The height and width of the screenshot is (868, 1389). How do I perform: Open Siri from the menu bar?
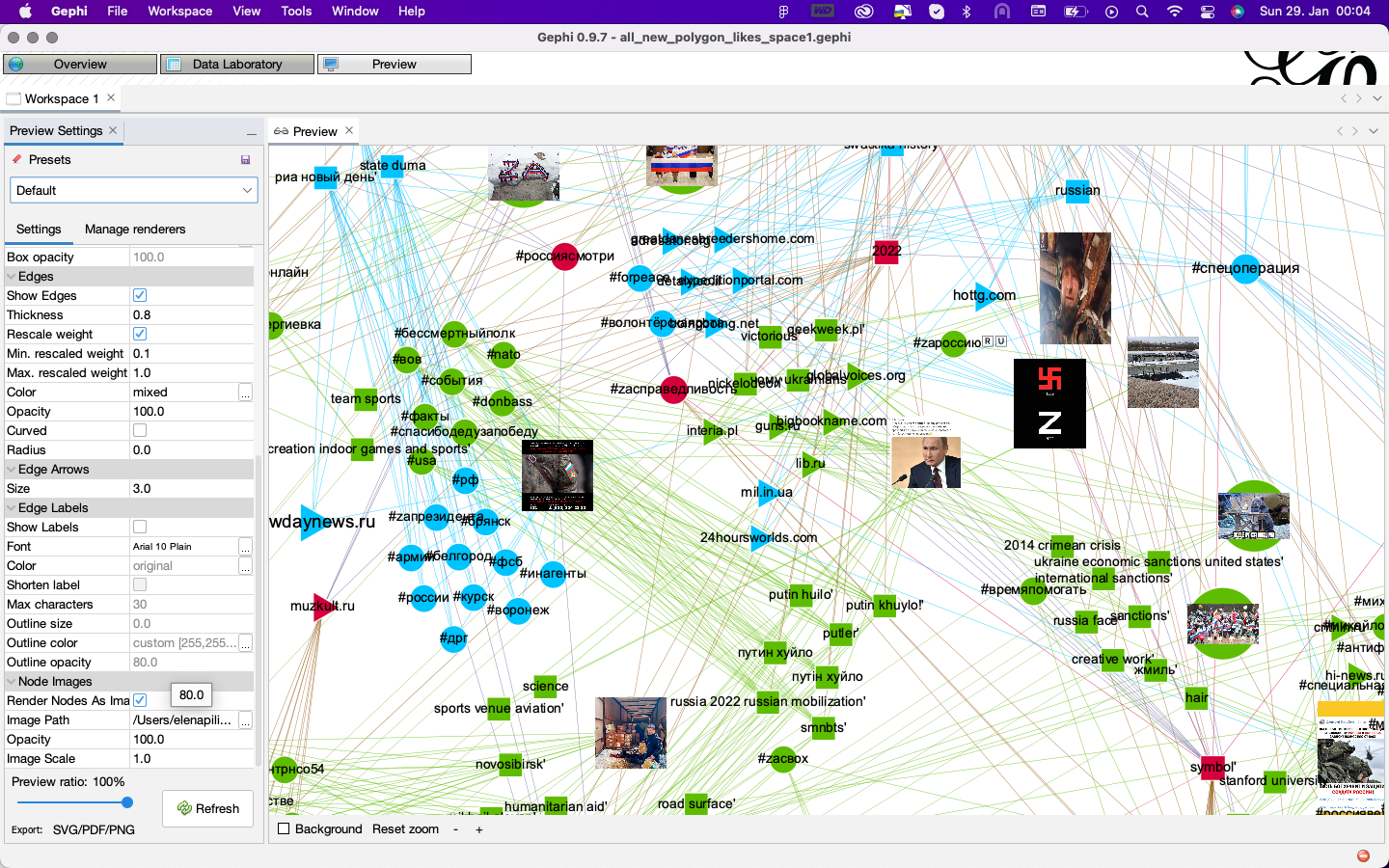[1238, 12]
